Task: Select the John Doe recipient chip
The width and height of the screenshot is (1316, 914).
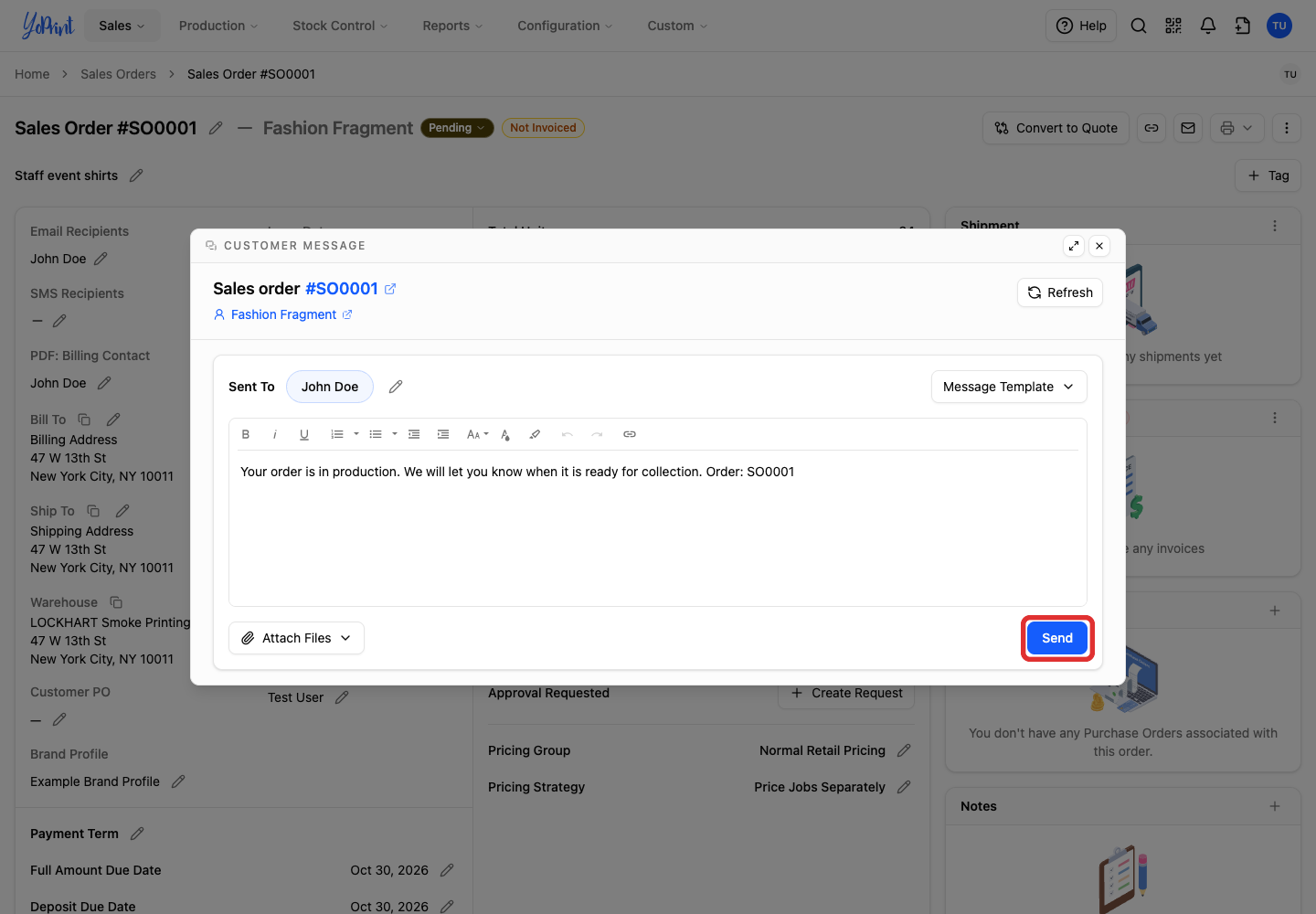Action: click(x=330, y=387)
